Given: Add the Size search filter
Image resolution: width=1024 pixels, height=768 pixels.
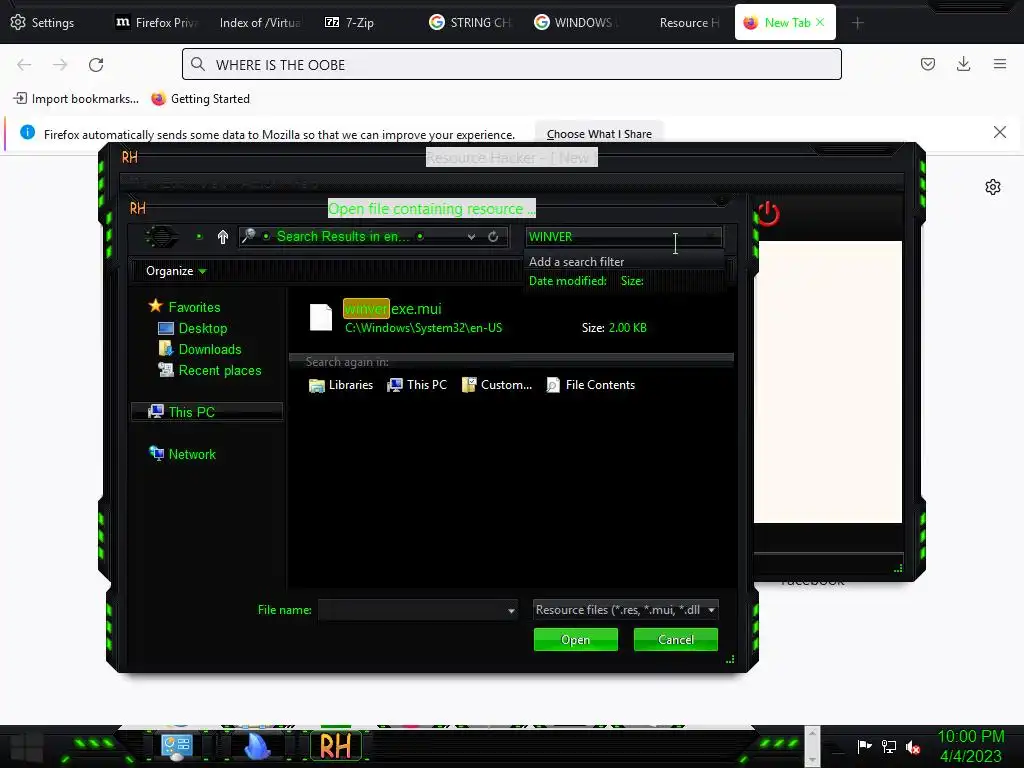Looking at the screenshot, I should tap(632, 281).
